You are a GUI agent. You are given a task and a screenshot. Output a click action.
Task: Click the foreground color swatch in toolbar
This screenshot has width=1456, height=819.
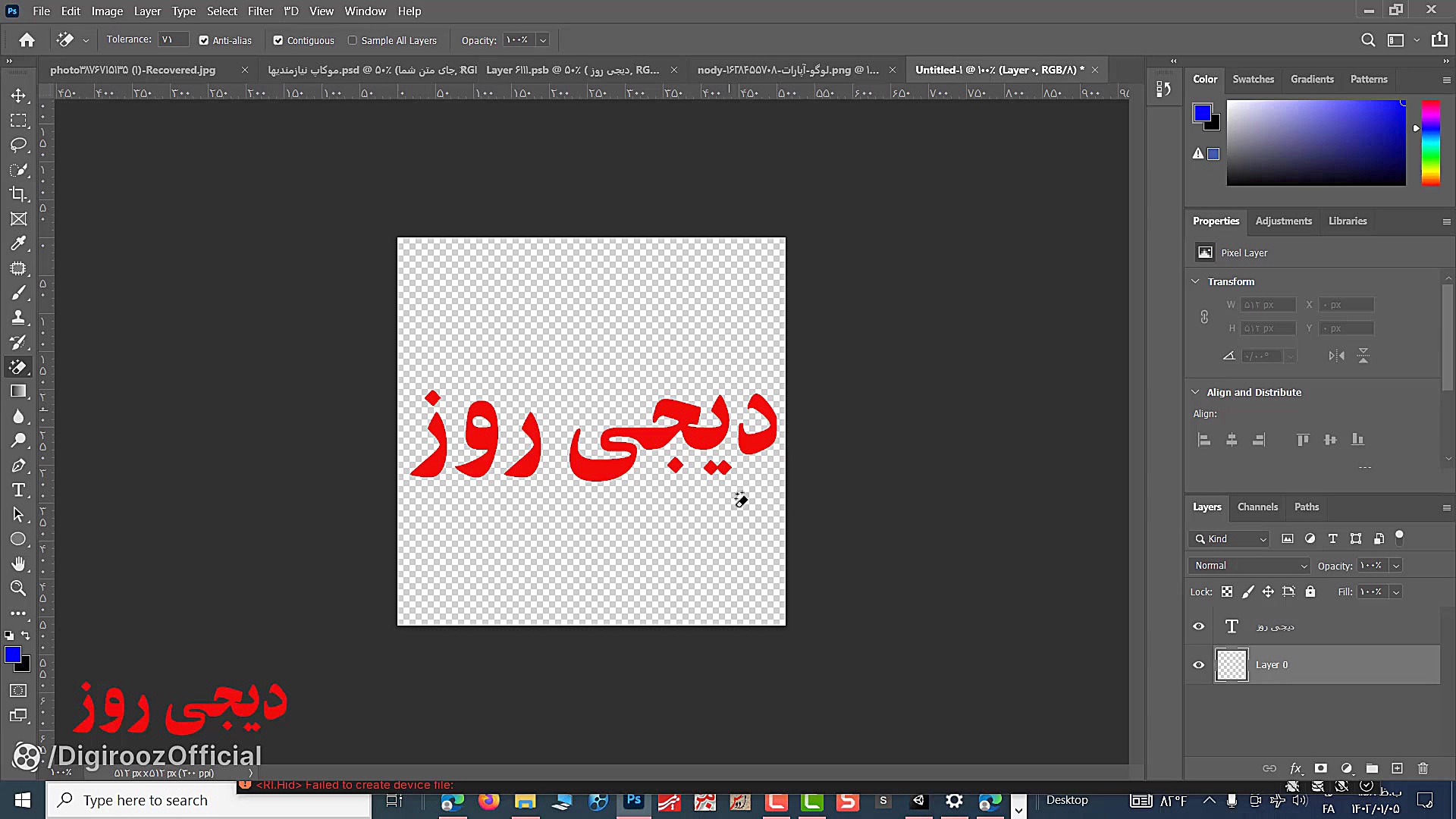click(13, 655)
